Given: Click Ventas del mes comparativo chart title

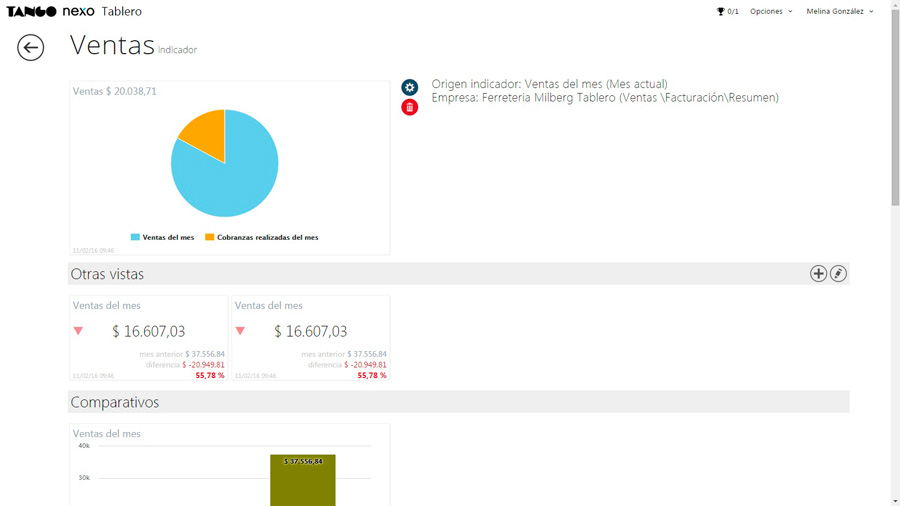Looking at the screenshot, I should pos(107,434).
